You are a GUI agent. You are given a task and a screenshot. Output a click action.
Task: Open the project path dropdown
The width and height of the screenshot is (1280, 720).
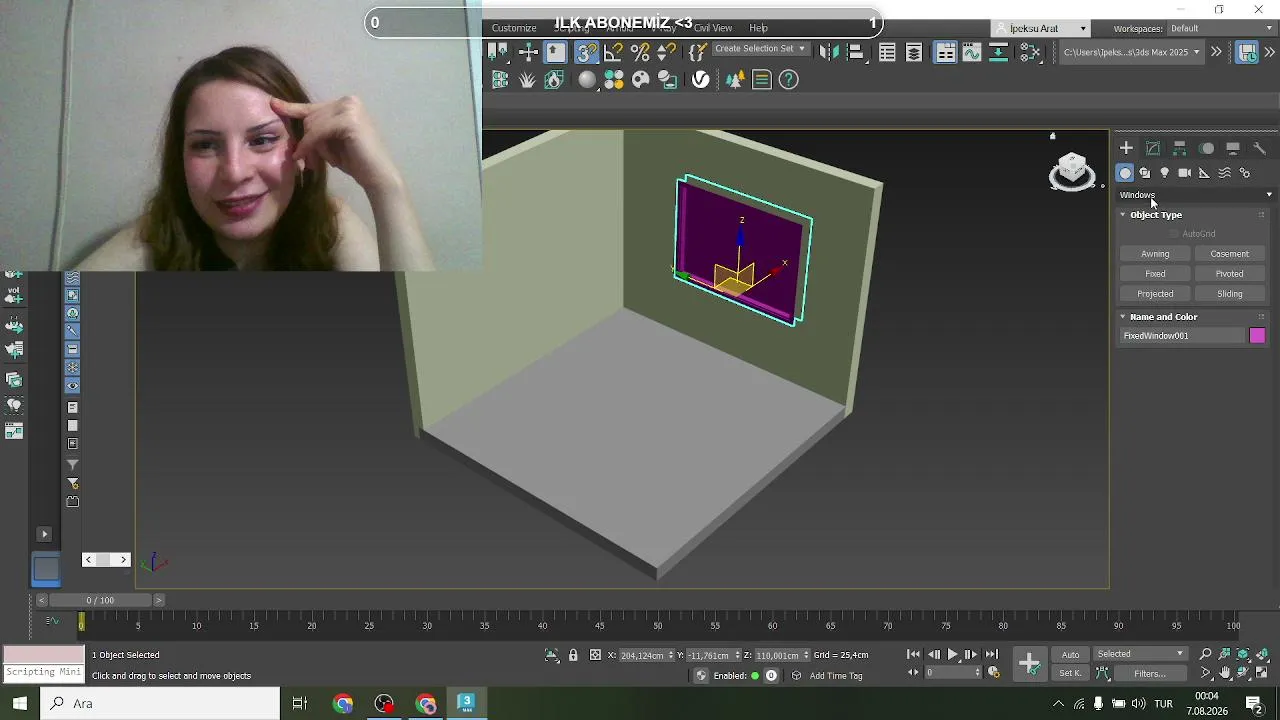1132,52
